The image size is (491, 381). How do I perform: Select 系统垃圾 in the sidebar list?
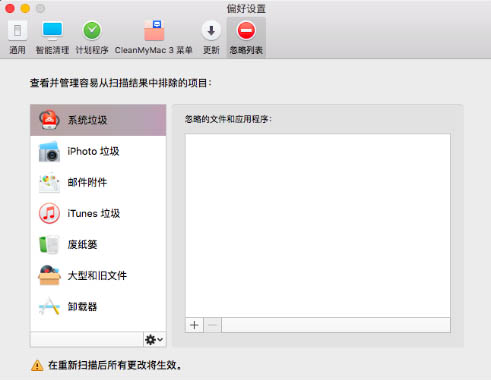tap(98, 120)
